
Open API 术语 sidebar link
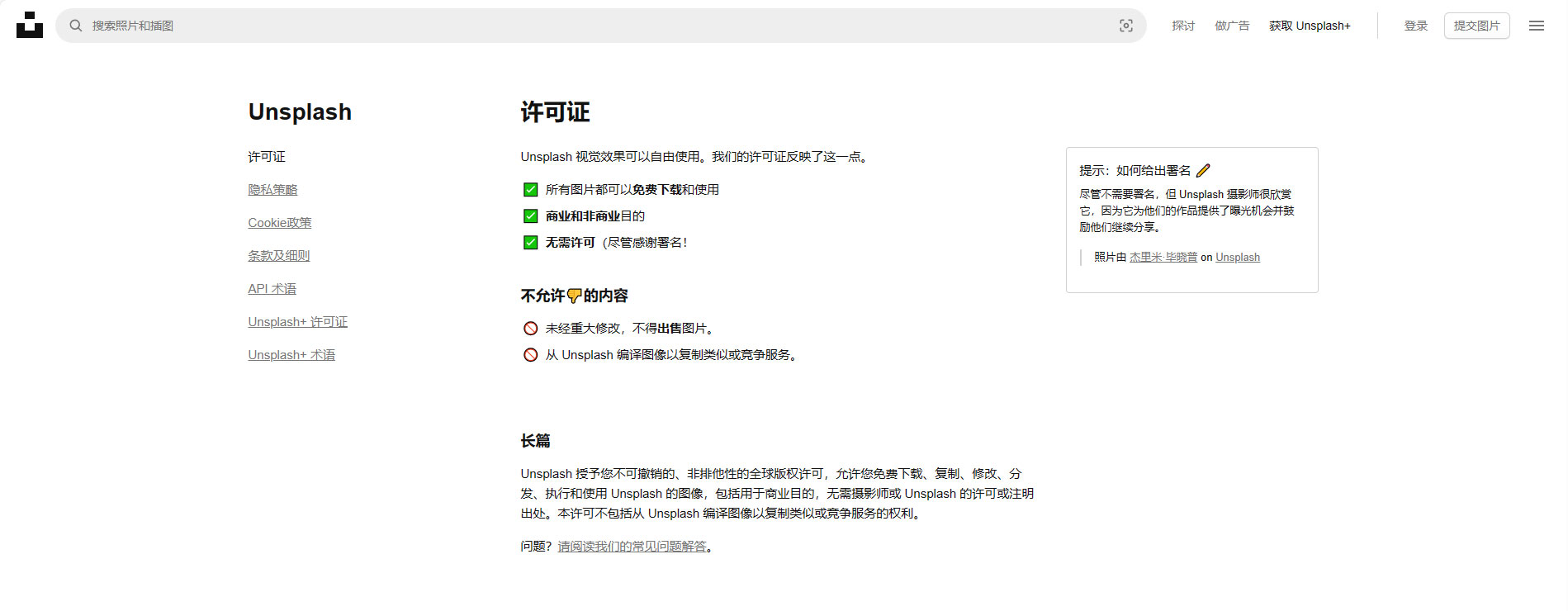pyautogui.click(x=272, y=289)
